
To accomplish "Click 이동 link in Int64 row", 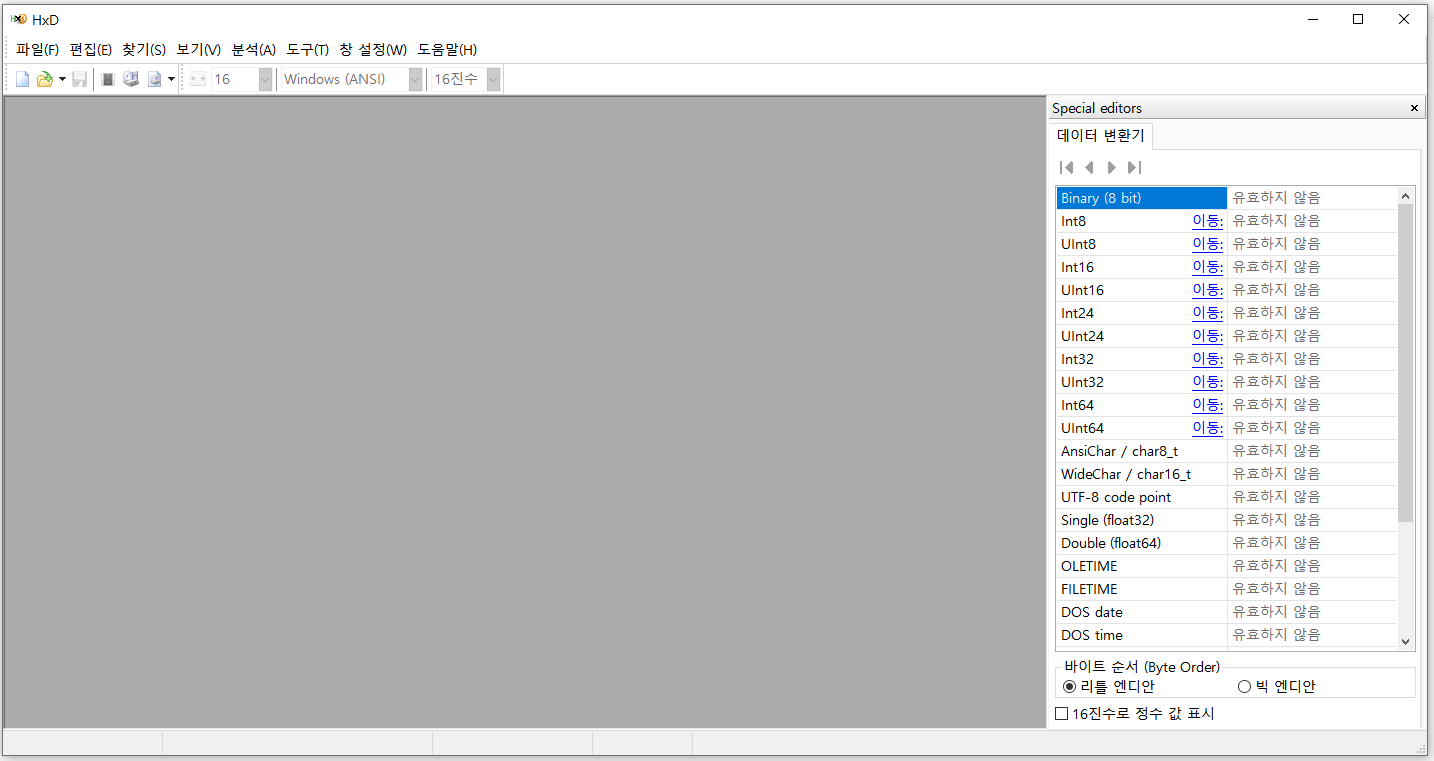I will (x=1207, y=405).
